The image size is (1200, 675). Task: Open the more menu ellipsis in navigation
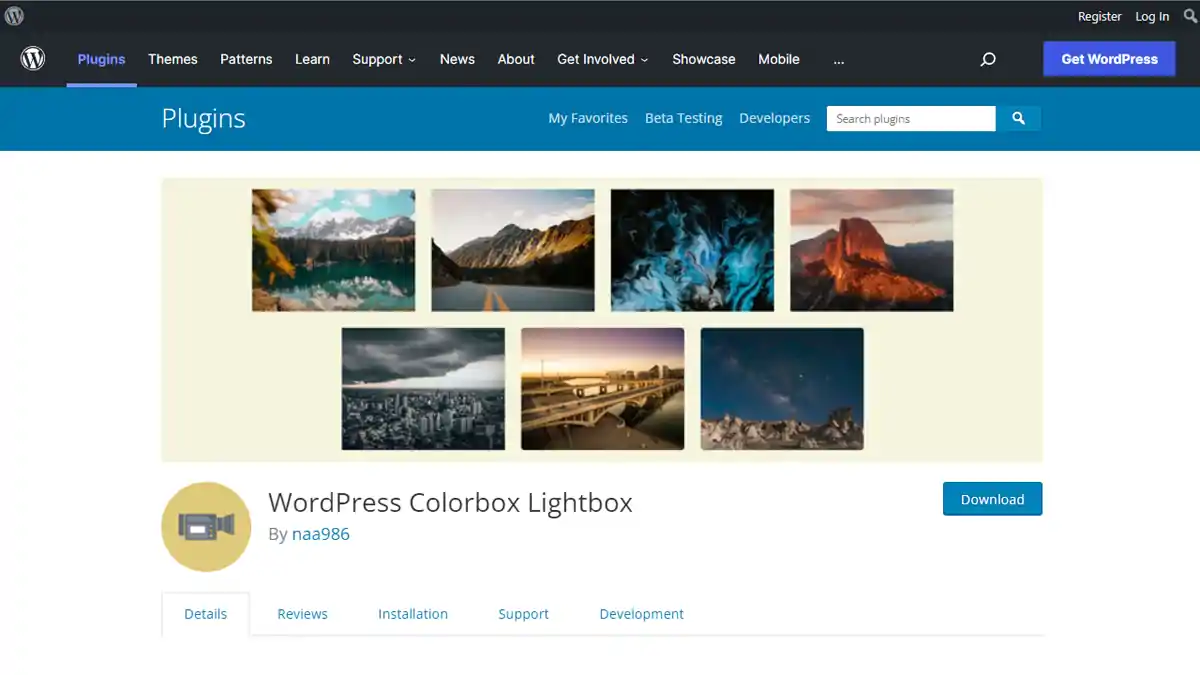coord(838,59)
